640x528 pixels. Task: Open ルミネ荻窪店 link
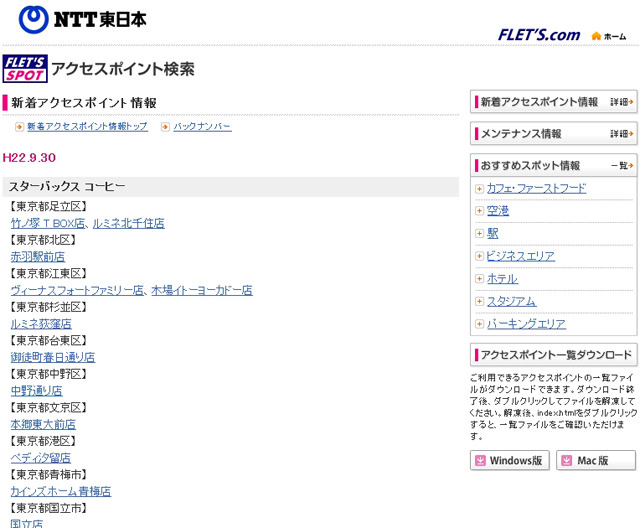[x=41, y=324]
